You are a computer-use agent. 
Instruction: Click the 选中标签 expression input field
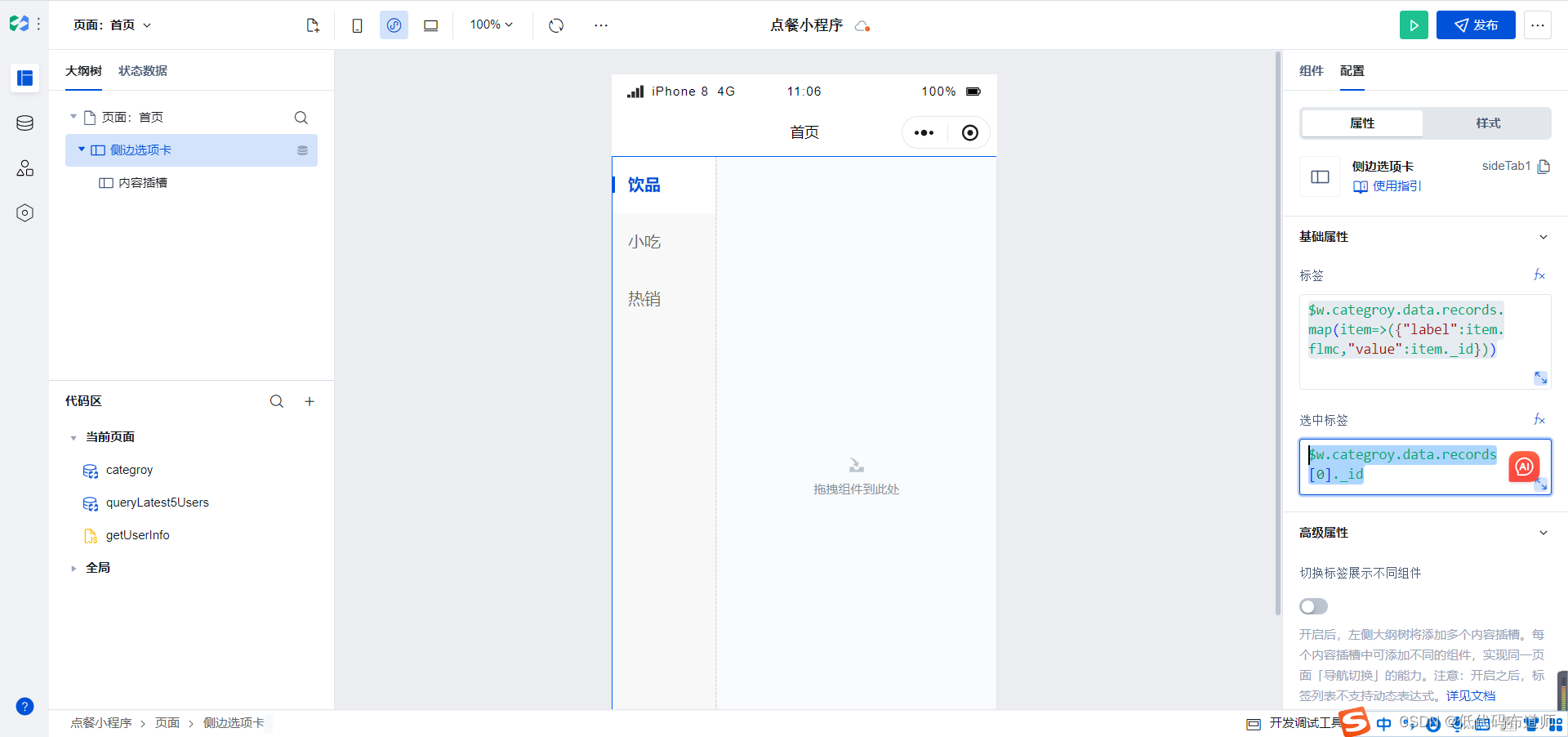pyautogui.click(x=1425, y=467)
